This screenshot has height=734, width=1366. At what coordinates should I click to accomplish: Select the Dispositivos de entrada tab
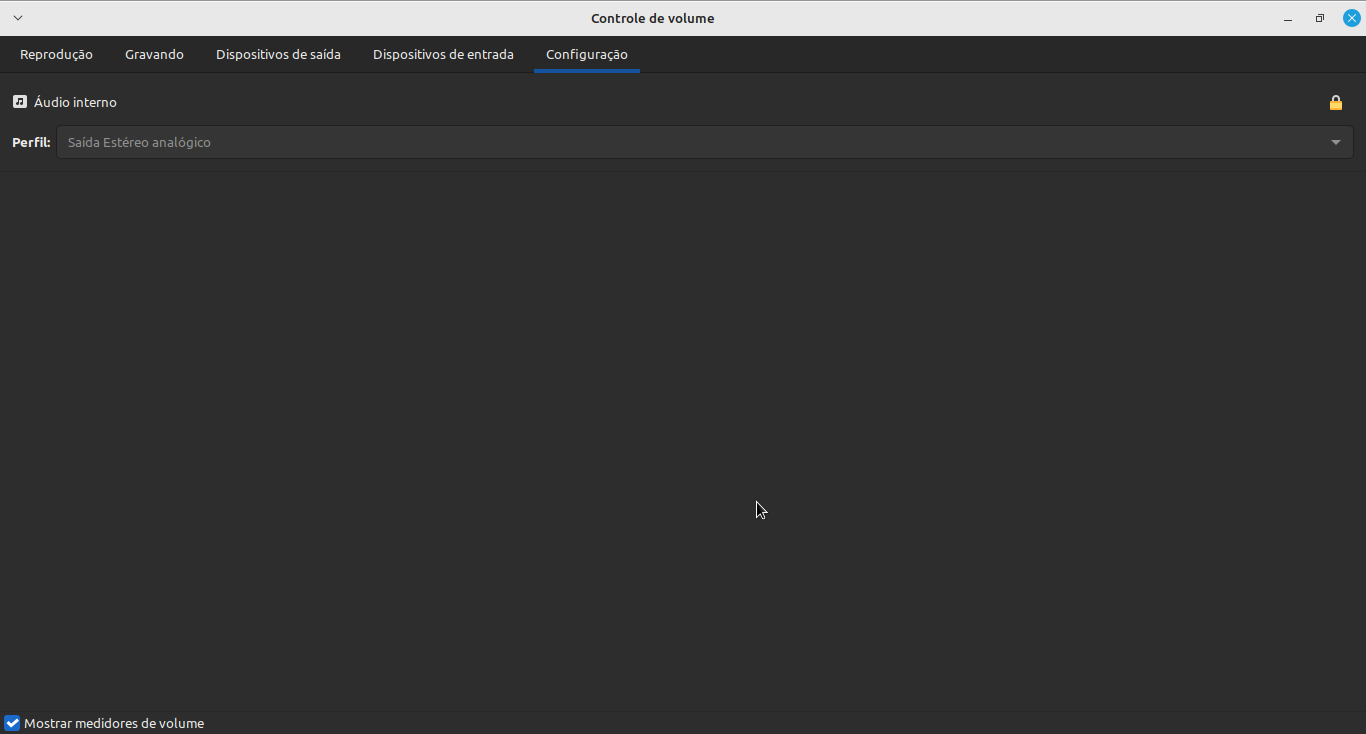443,54
